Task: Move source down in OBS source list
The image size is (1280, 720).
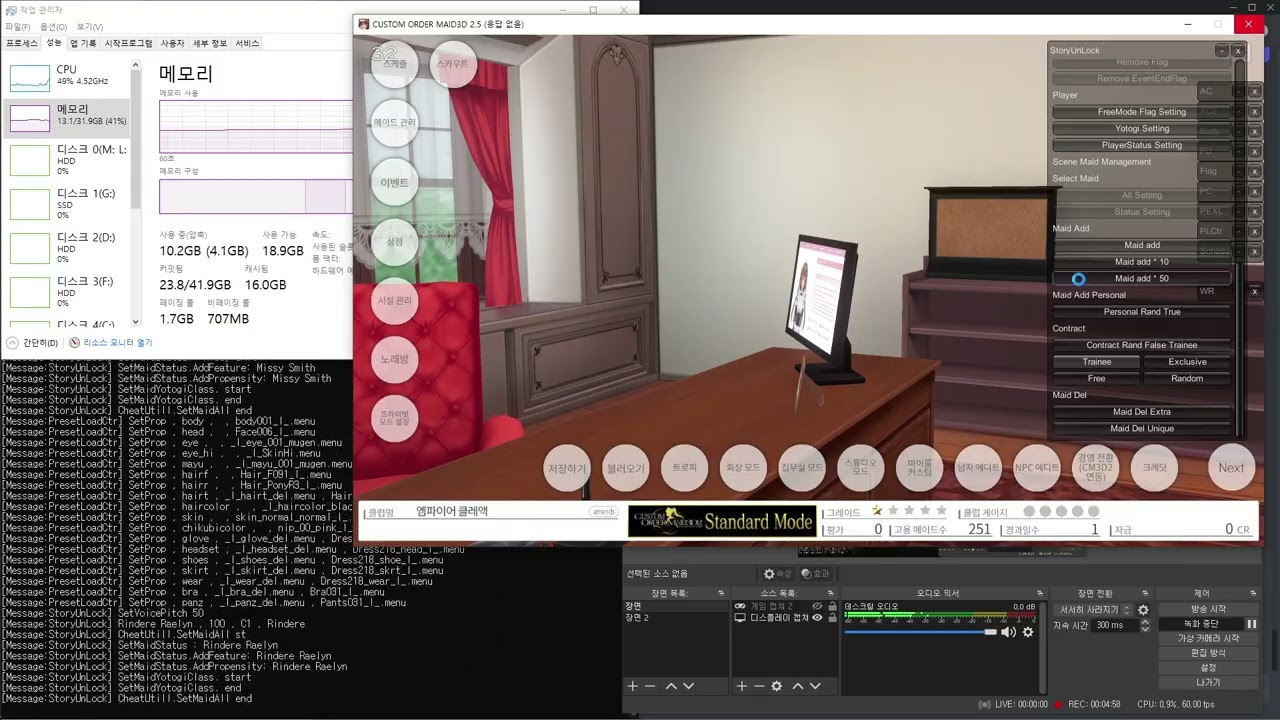Action: [x=815, y=686]
